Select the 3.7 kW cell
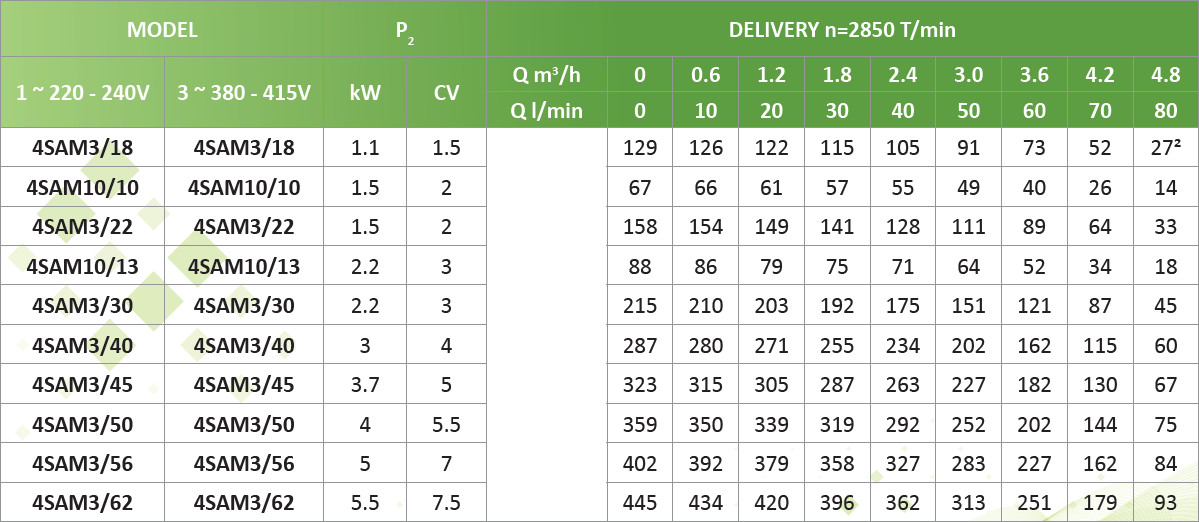 pyautogui.click(x=364, y=384)
